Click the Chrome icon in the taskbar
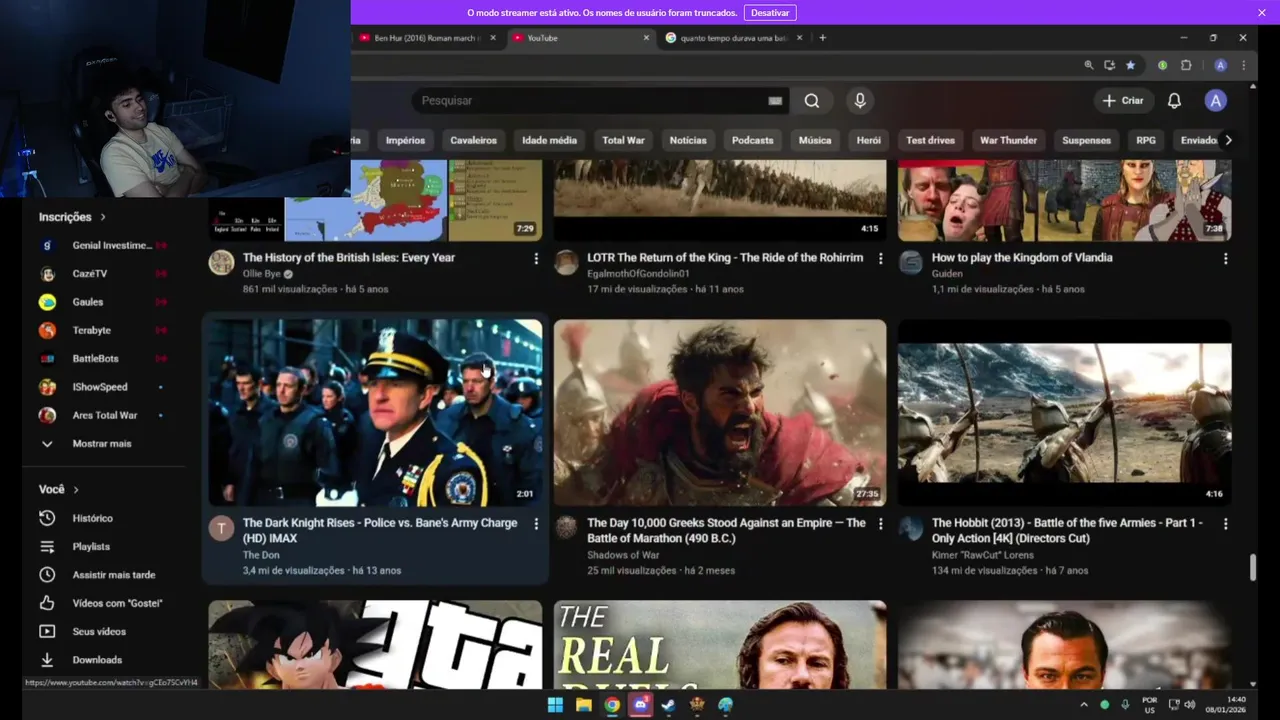 pyautogui.click(x=612, y=705)
